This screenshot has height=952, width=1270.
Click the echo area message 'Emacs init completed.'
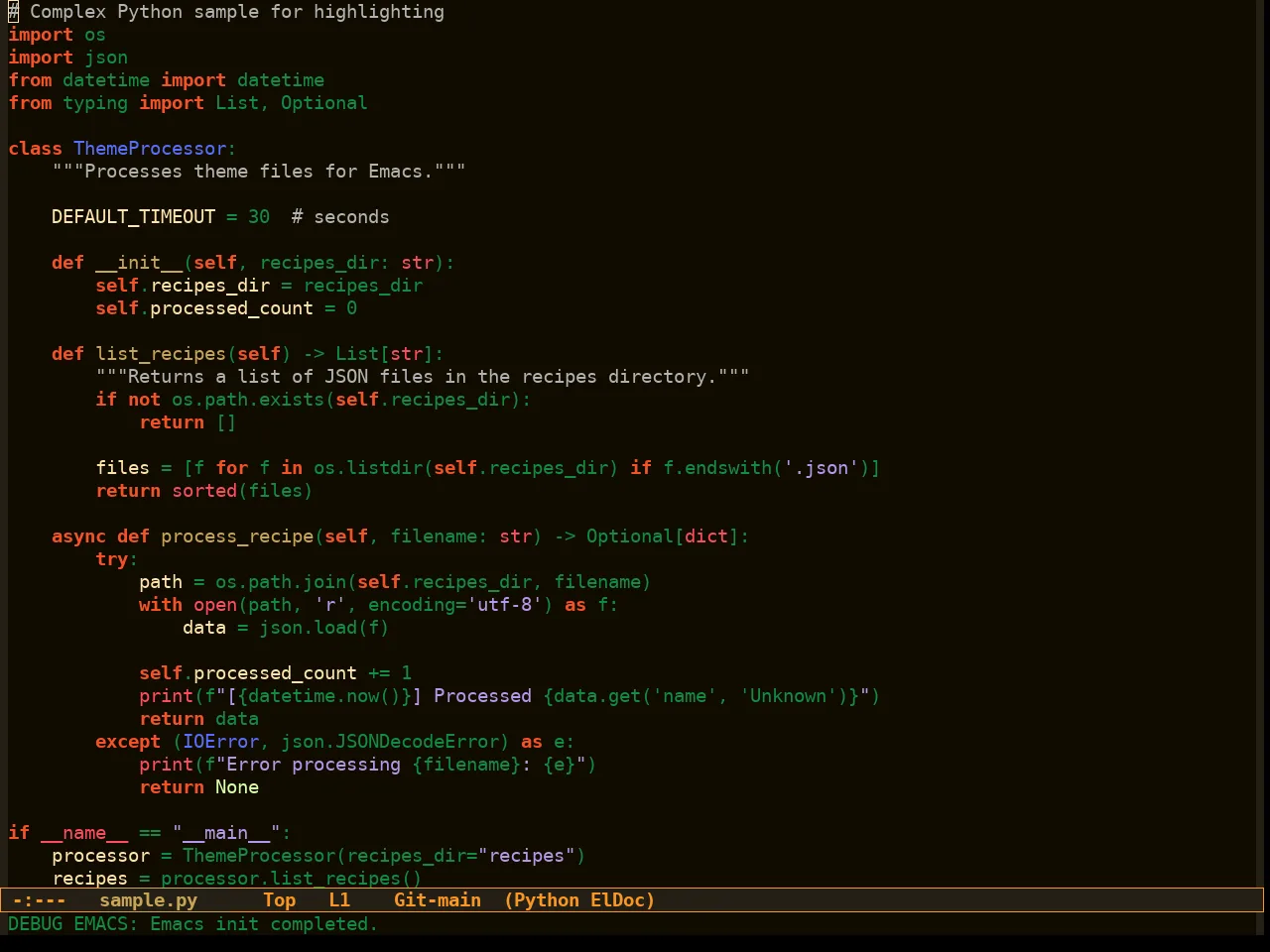tap(264, 924)
